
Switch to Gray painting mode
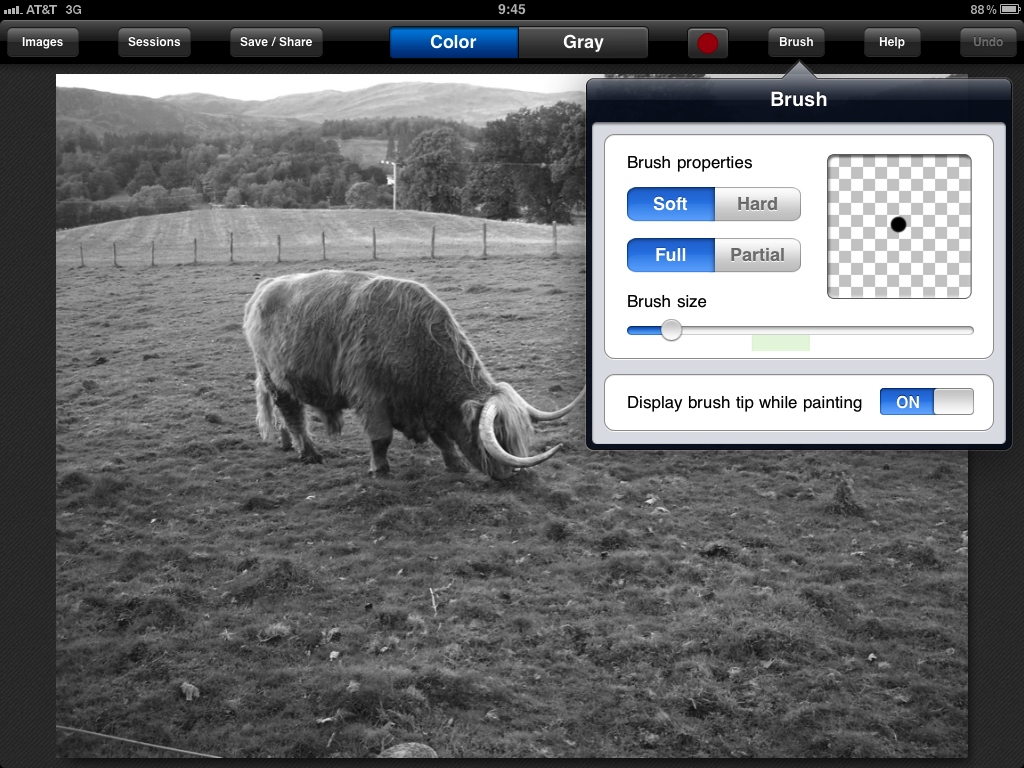(583, 42)
